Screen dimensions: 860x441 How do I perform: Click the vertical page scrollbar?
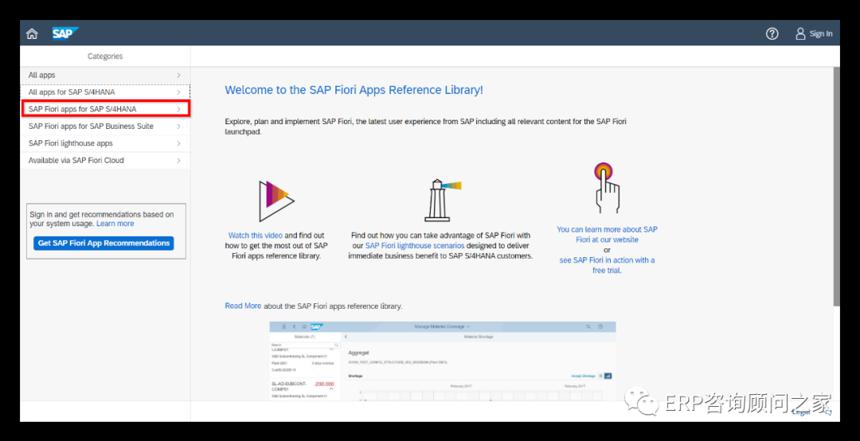click(x=836, y=186)
